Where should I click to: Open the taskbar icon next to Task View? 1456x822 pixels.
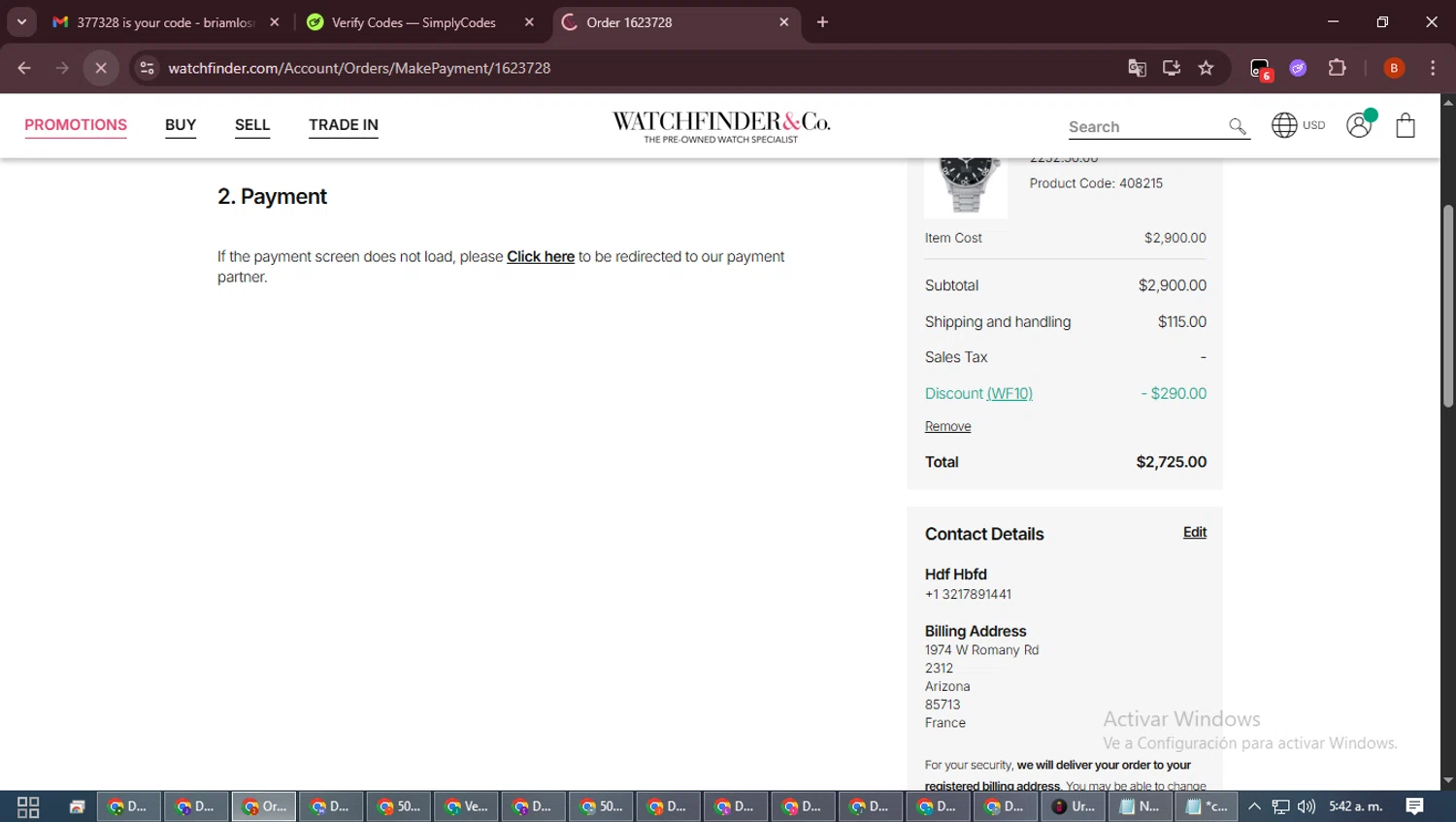point(77,806)
